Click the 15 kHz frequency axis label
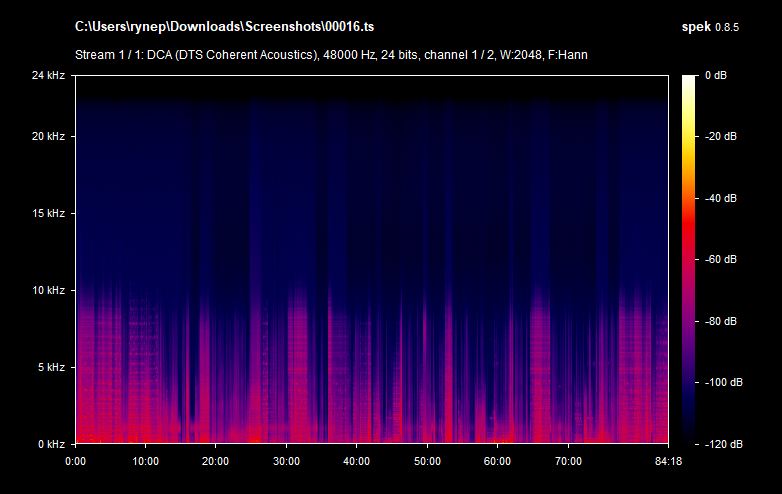Image resolution: width=782 pixels, height=494 pixels. pos(48,213)
